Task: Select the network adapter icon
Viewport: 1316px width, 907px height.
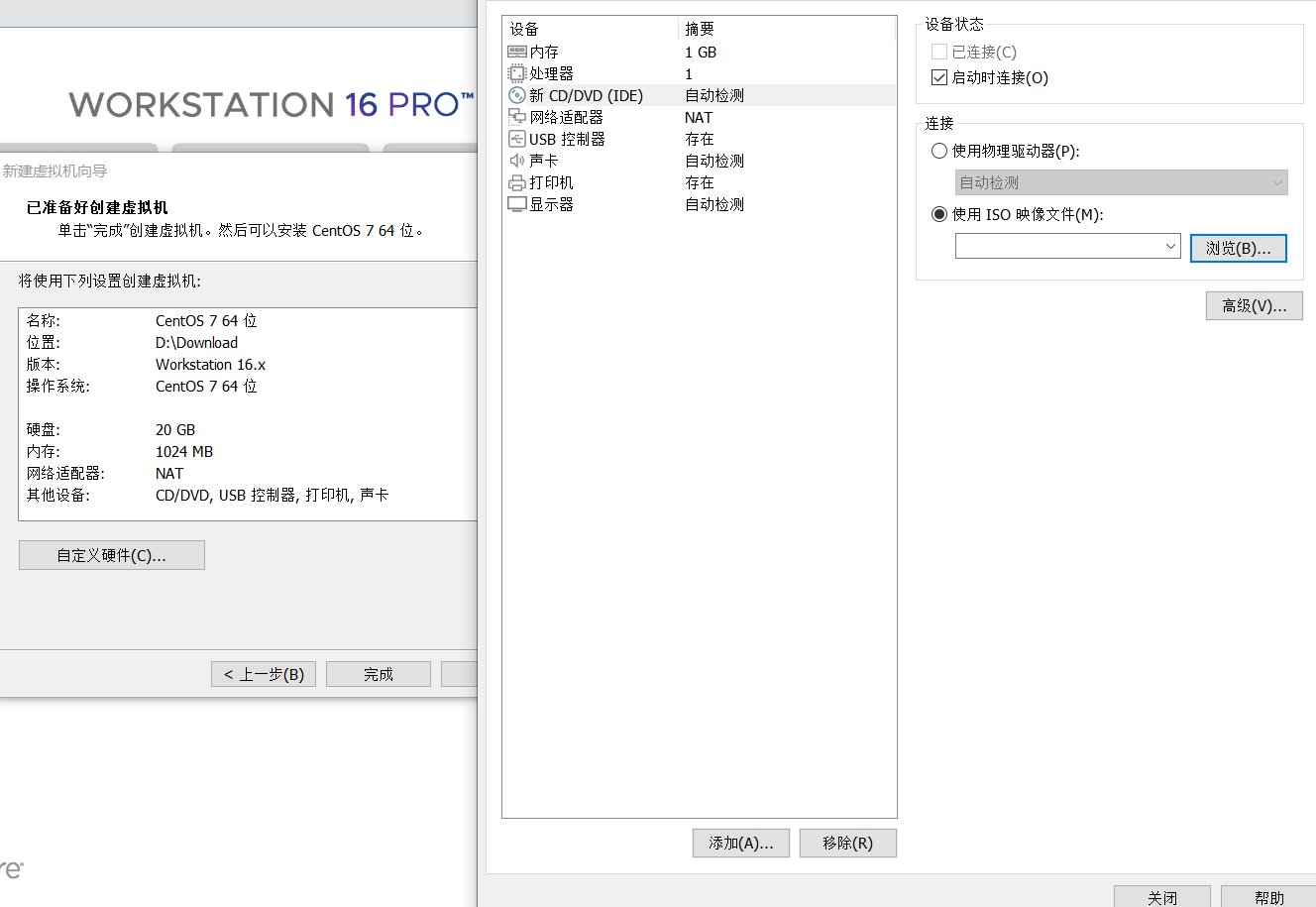Action: [x=516, y=117]
